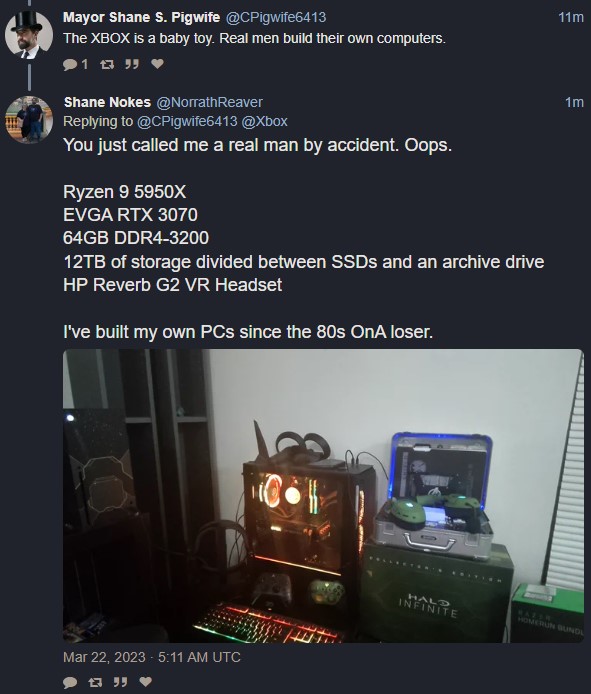Open the gaming PC setup photo
Image resolution: width=591 pixels, height=694 pixels.
coord(323,496)
